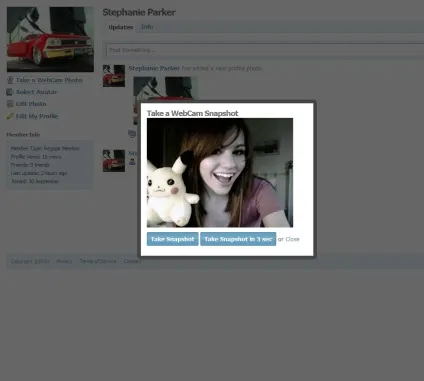Click the Member Info heading
Screen dimensions: 424x381
pos(23,135)
